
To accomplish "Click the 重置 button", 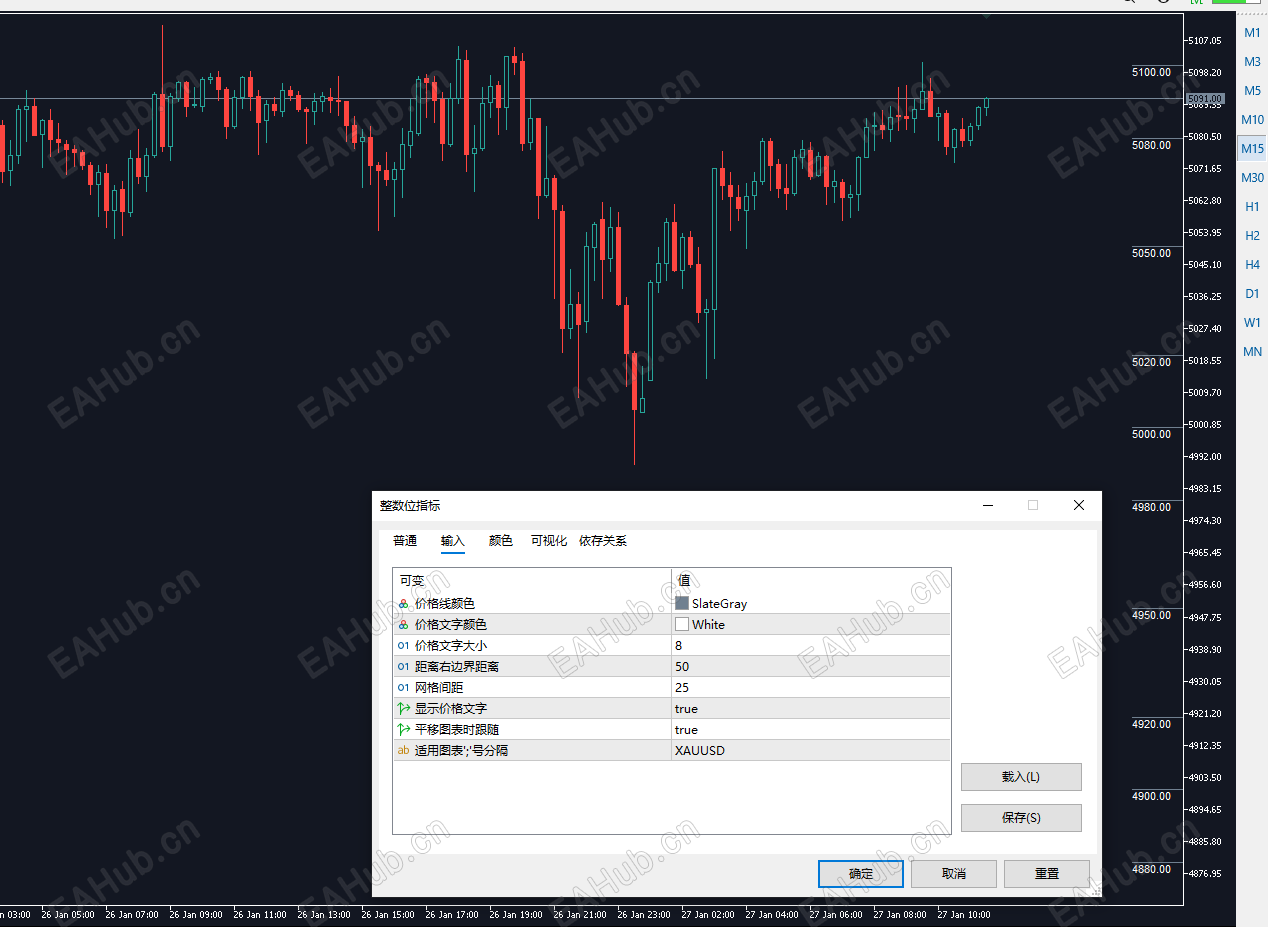I will tap(1046, 874).
